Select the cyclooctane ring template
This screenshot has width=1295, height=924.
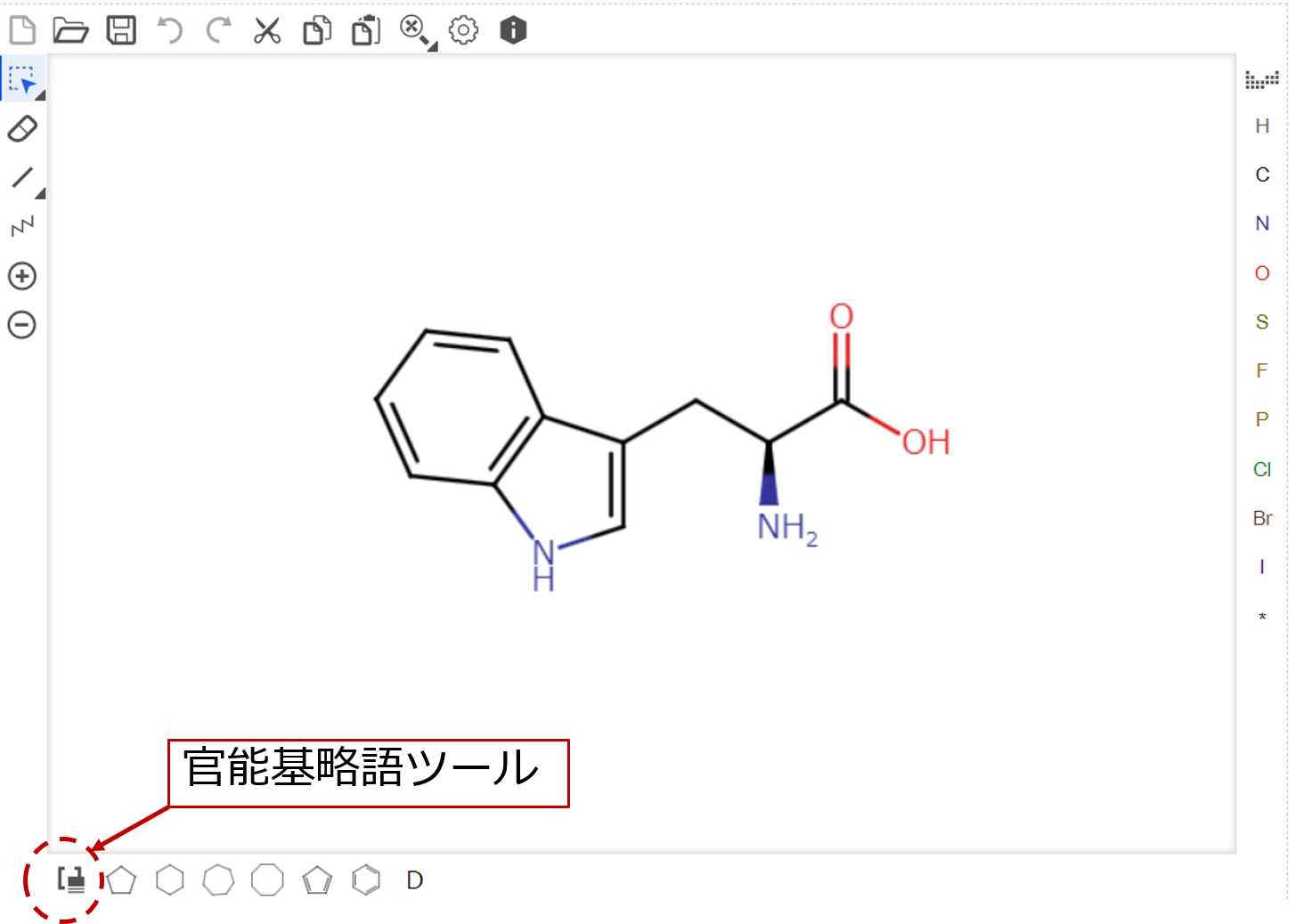tap(267, 880)
